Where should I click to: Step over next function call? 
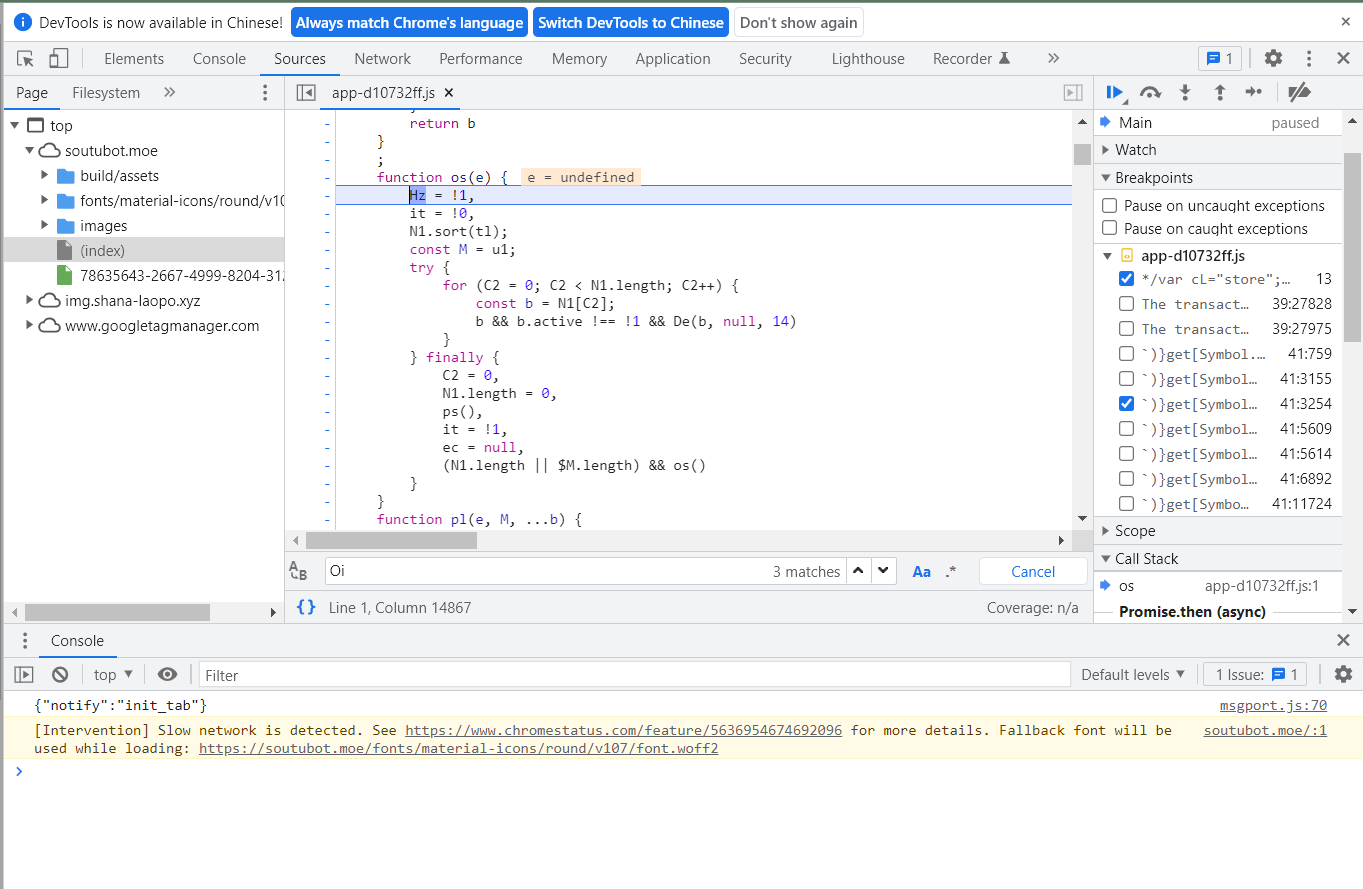pyautogui.click(x=1151, y=93)
